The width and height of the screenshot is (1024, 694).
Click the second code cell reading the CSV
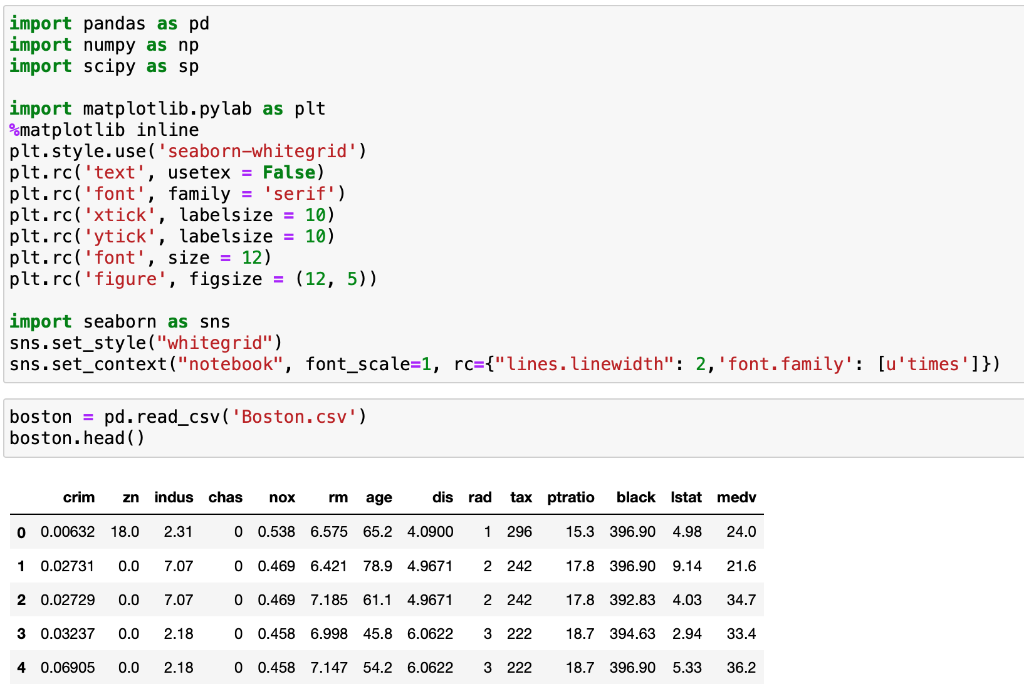(x=600, y=426)
